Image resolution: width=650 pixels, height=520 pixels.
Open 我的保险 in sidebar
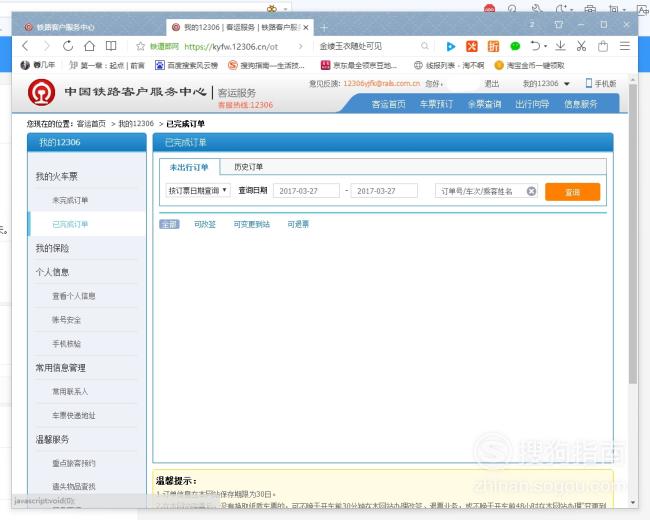[52, 248]
